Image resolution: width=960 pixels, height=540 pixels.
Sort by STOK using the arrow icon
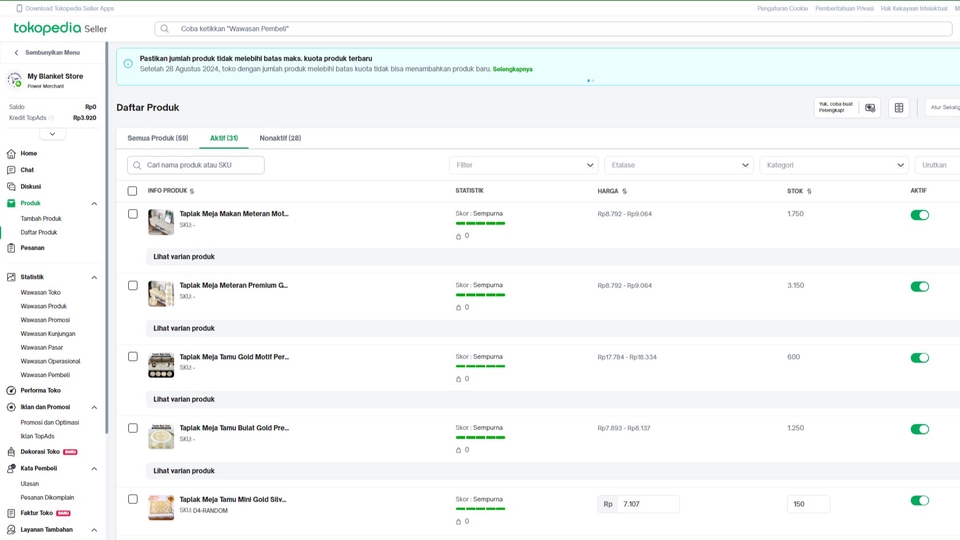809,191
